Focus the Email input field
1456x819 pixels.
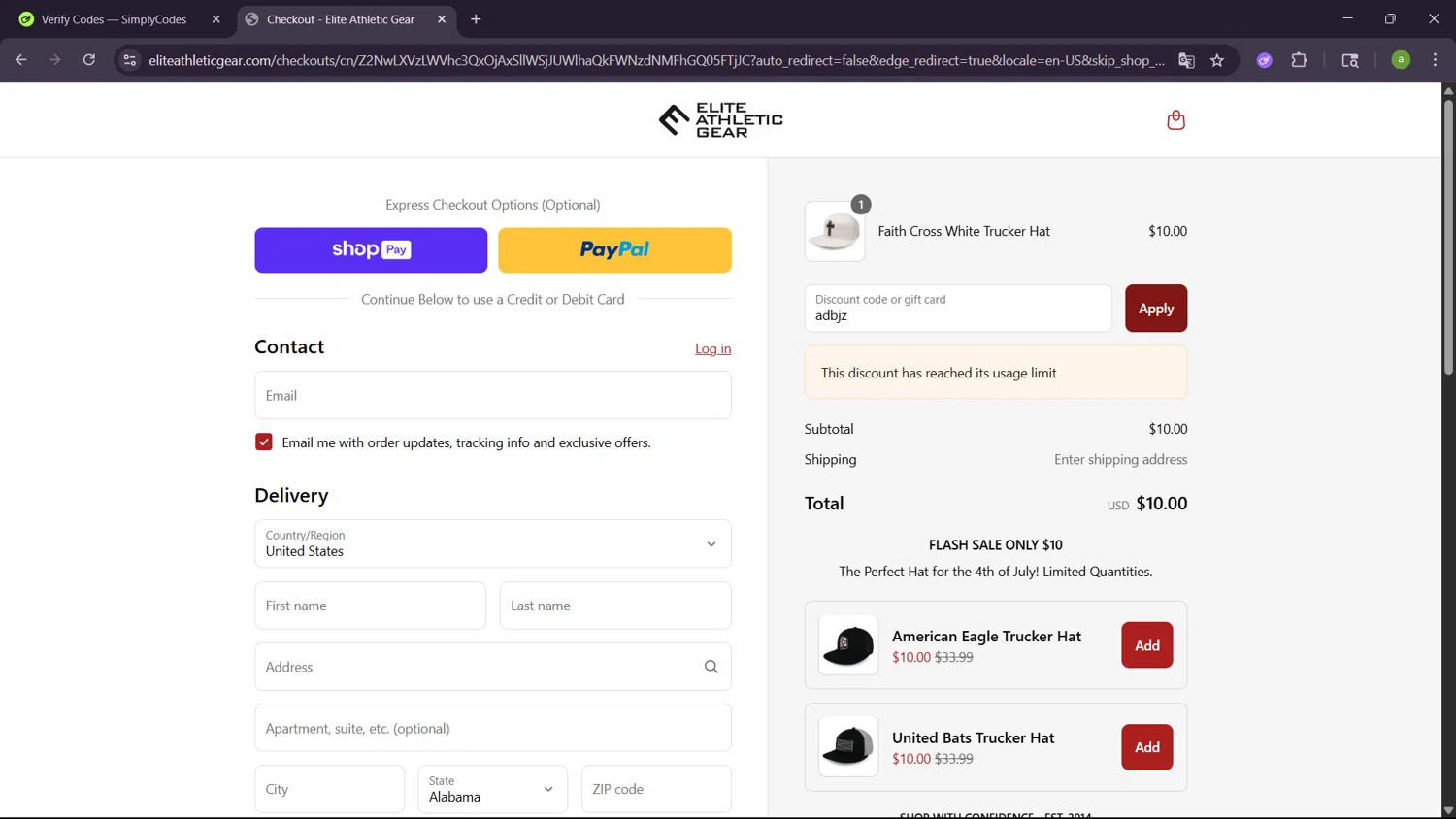pos(493,395)
